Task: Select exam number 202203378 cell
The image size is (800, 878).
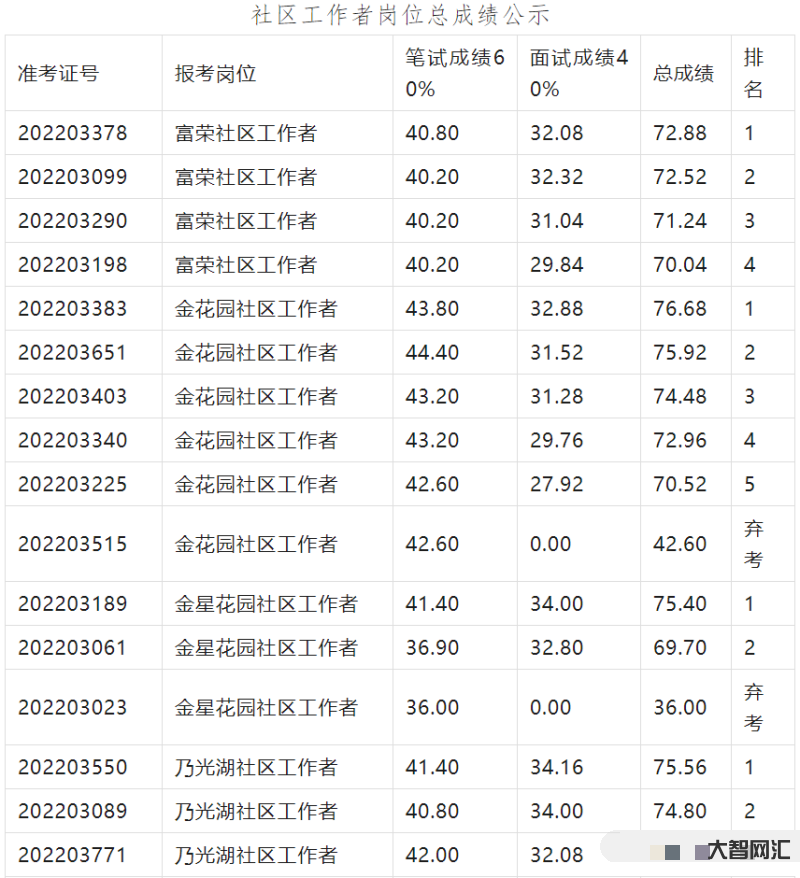Action: pyautogui.click(x=73, y=133)
